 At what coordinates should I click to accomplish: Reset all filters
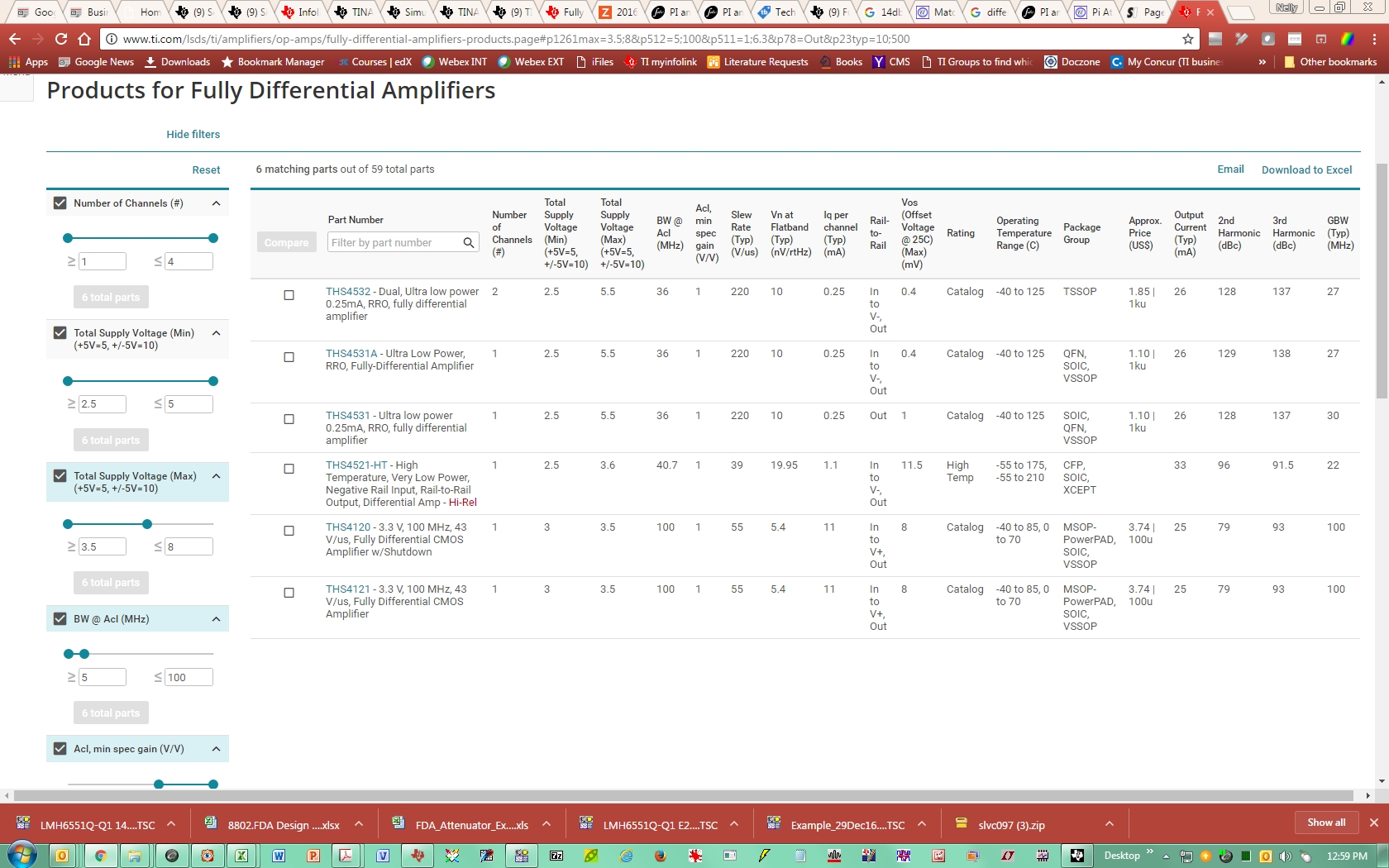point(206,170)
